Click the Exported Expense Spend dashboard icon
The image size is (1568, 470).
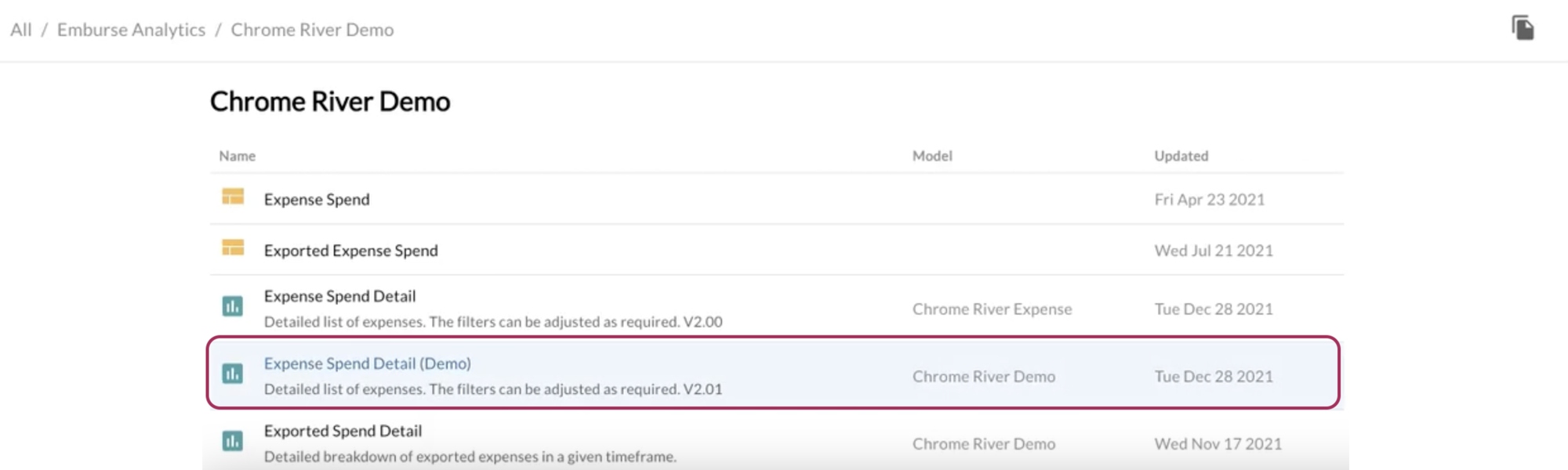click(x=233, y=248)
